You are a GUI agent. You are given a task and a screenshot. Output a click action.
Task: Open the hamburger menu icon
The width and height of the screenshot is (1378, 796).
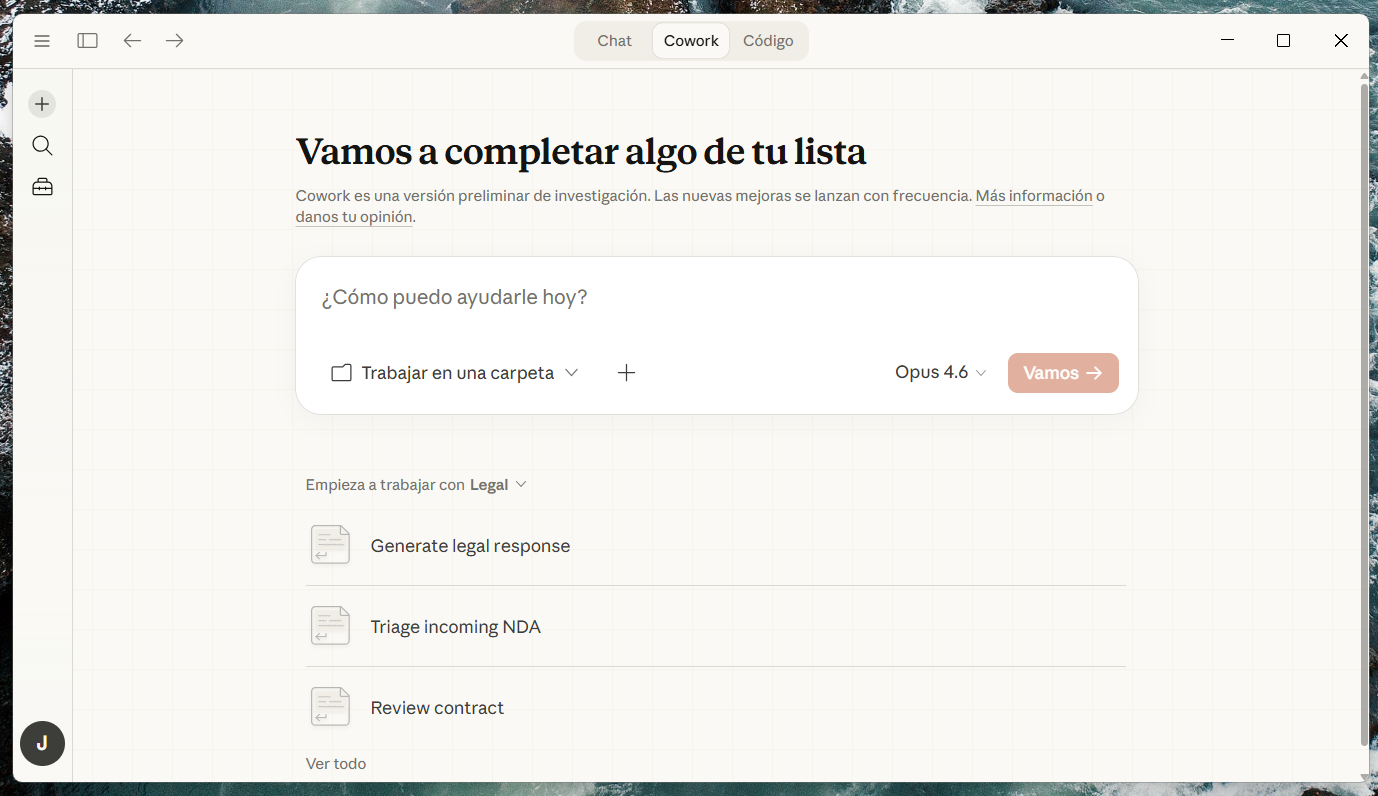[42, 41]
